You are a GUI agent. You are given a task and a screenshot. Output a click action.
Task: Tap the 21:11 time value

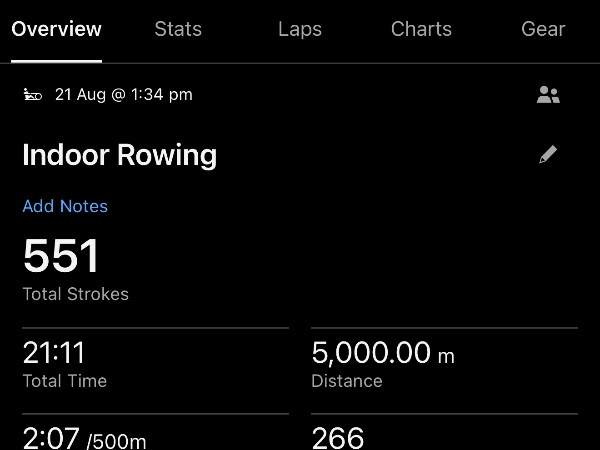(54, 352)
